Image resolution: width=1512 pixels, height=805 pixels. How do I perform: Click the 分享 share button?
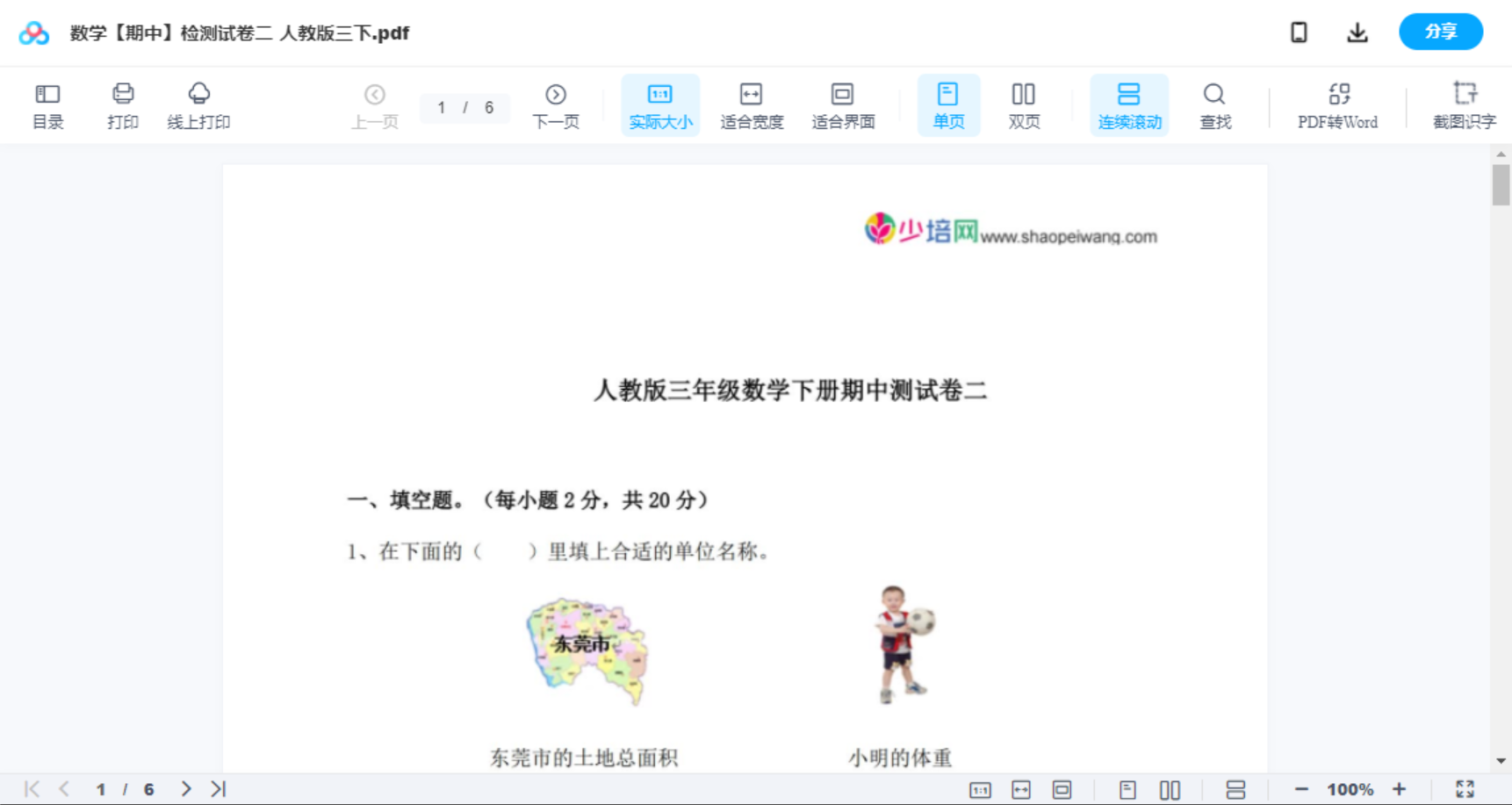(1440, 32)
